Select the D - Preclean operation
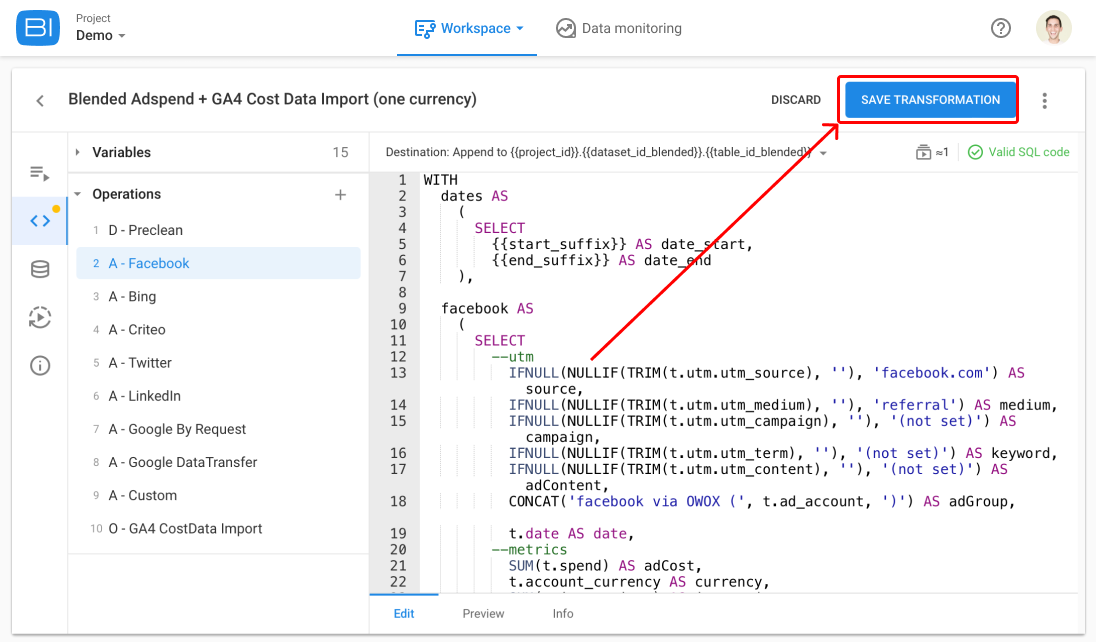This screenshot has width=1096, height=642. 218,230
